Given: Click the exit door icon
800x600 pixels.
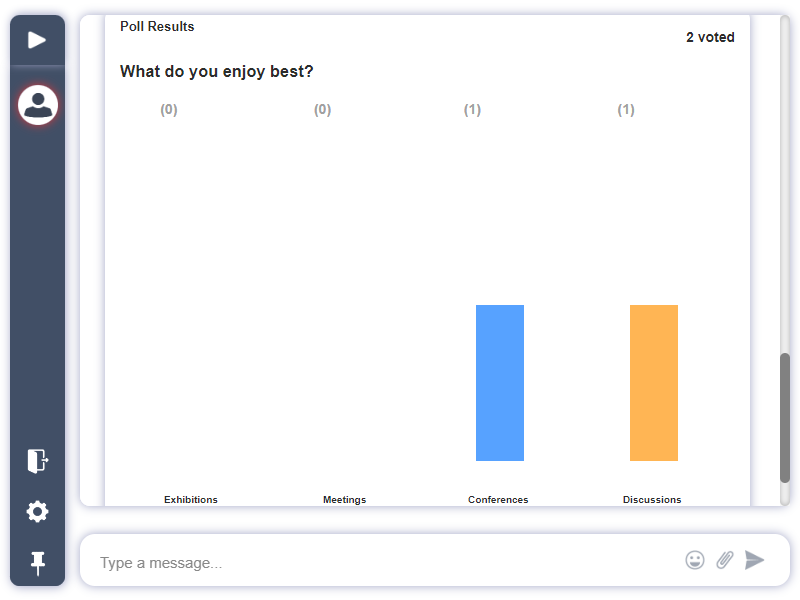Looking at the screenshot, I should point(37,460).
